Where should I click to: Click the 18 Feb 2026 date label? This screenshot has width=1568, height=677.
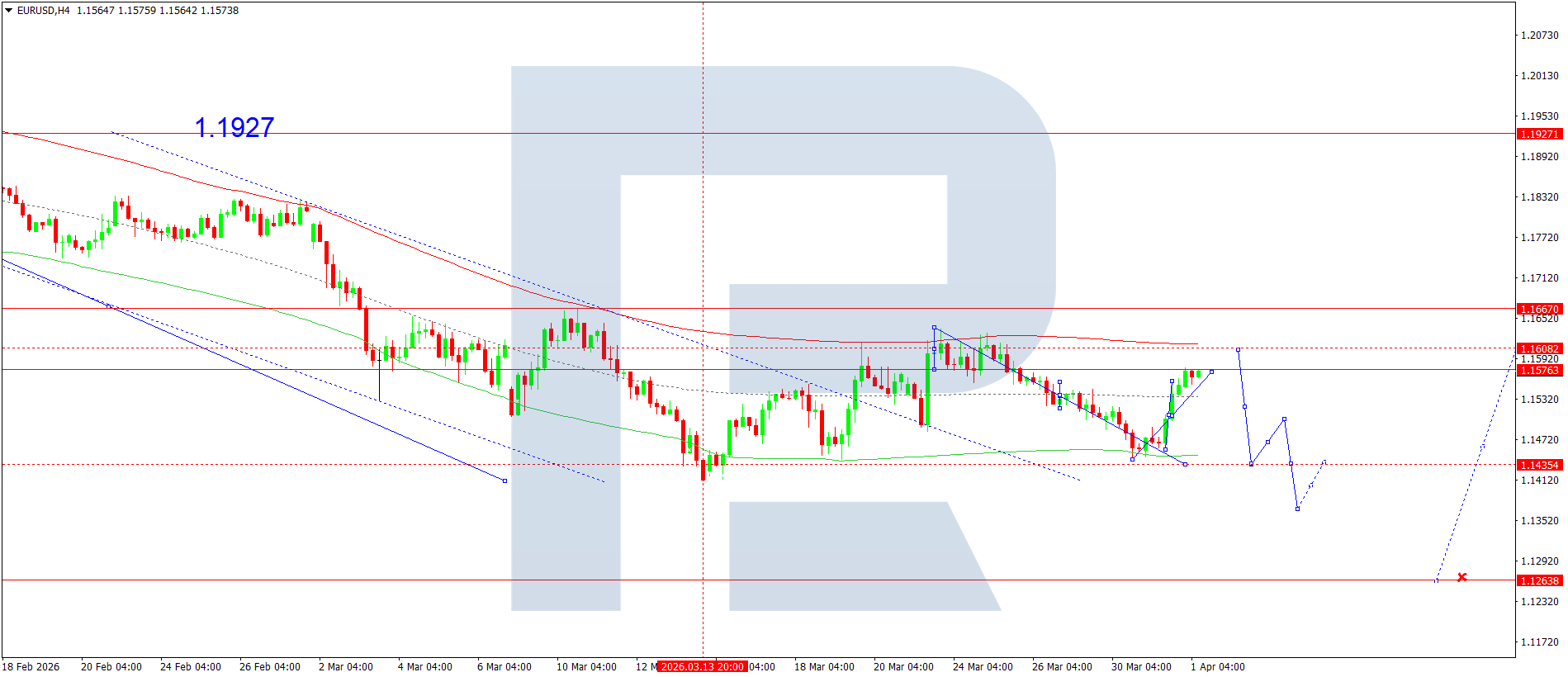[x=31, y=666]
